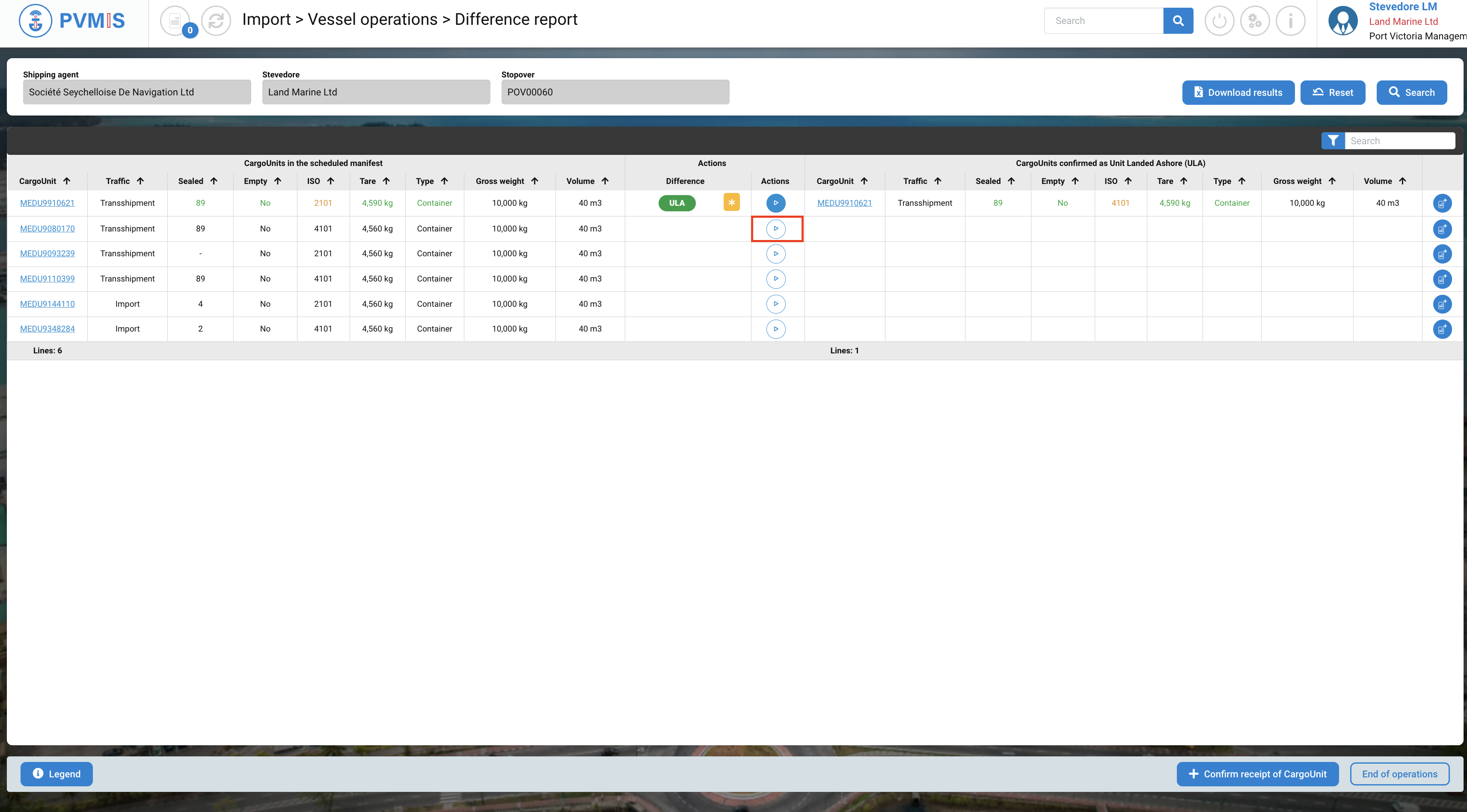
Task: Click the refresh icon in header
Action: click(216, 21)
